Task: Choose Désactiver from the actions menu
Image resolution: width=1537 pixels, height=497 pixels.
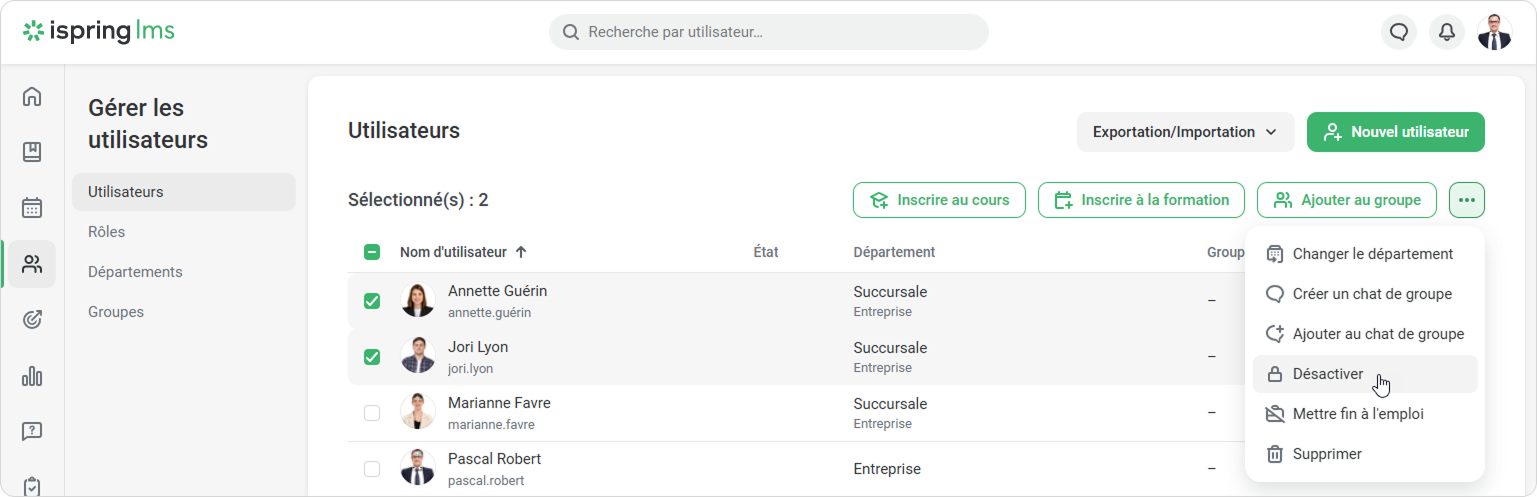Action: pos(1327,374)
